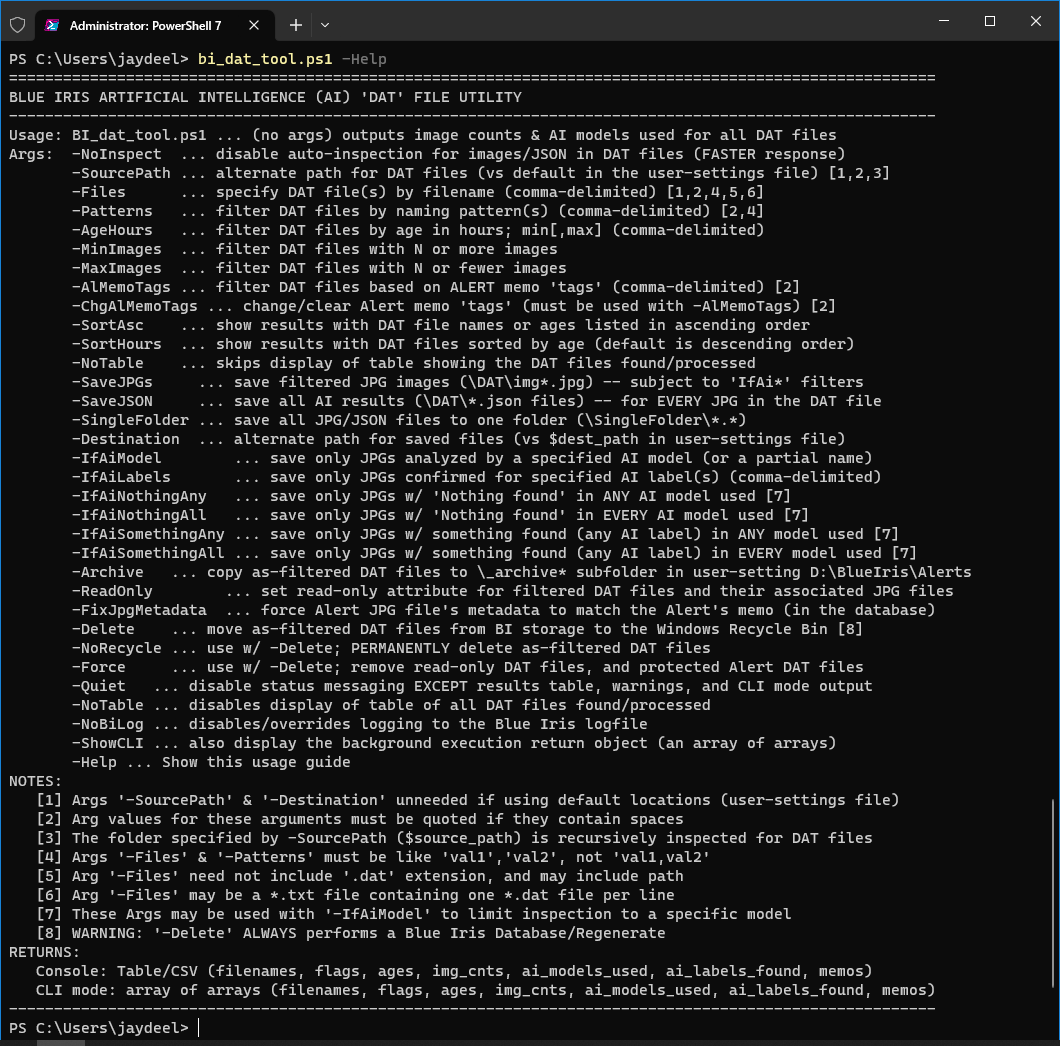Screen dimensions: 1060x1046
Task: Open the new tab profile dropdown
Action: [325, 25]
